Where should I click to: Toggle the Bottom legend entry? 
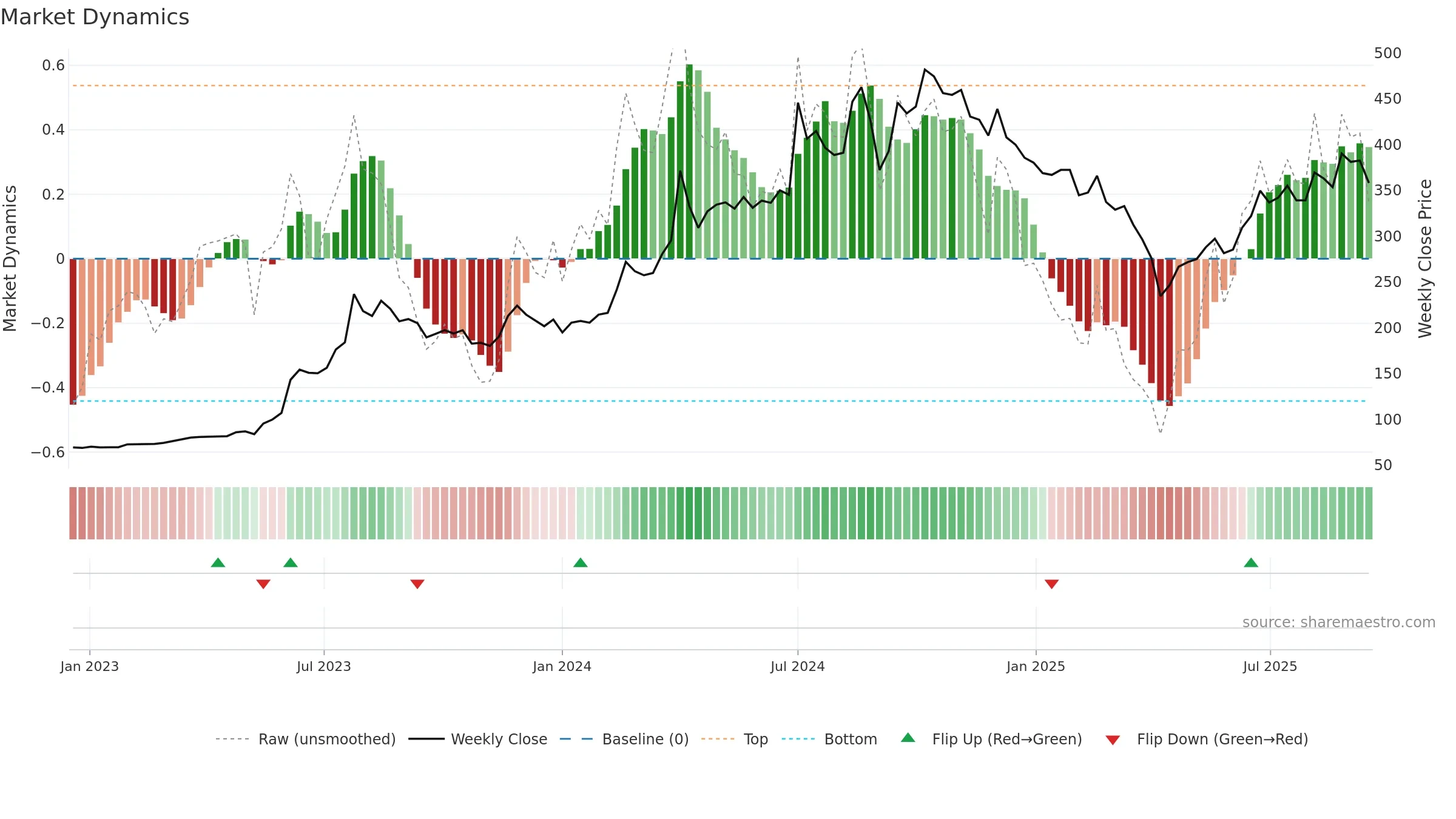point(829,739)
